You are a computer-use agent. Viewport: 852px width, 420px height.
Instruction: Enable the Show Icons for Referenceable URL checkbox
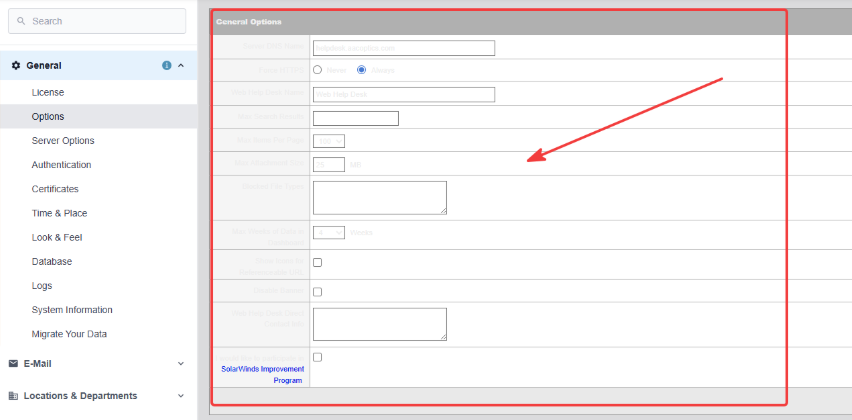tap(317, 262)
